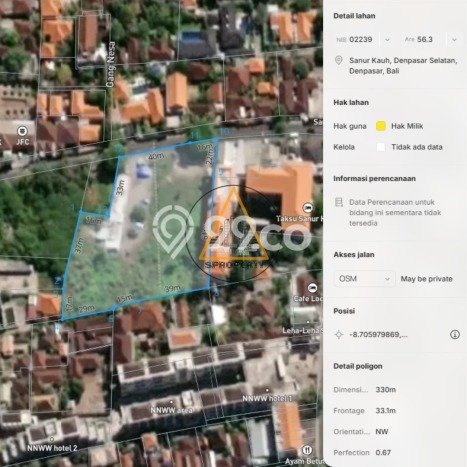Click the Detail poligon heading
The height and width of the screenshot is (467, 467).
[x=358, y=366]
